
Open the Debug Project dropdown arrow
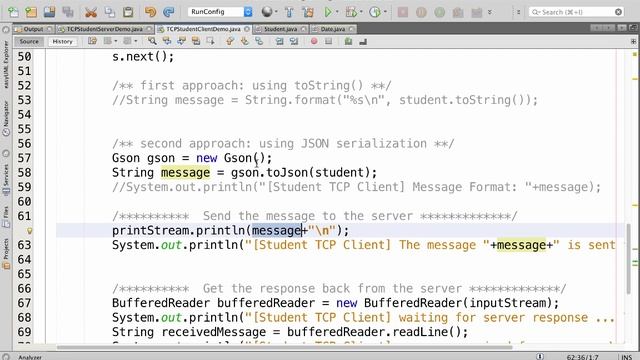[x=361, y=12]
